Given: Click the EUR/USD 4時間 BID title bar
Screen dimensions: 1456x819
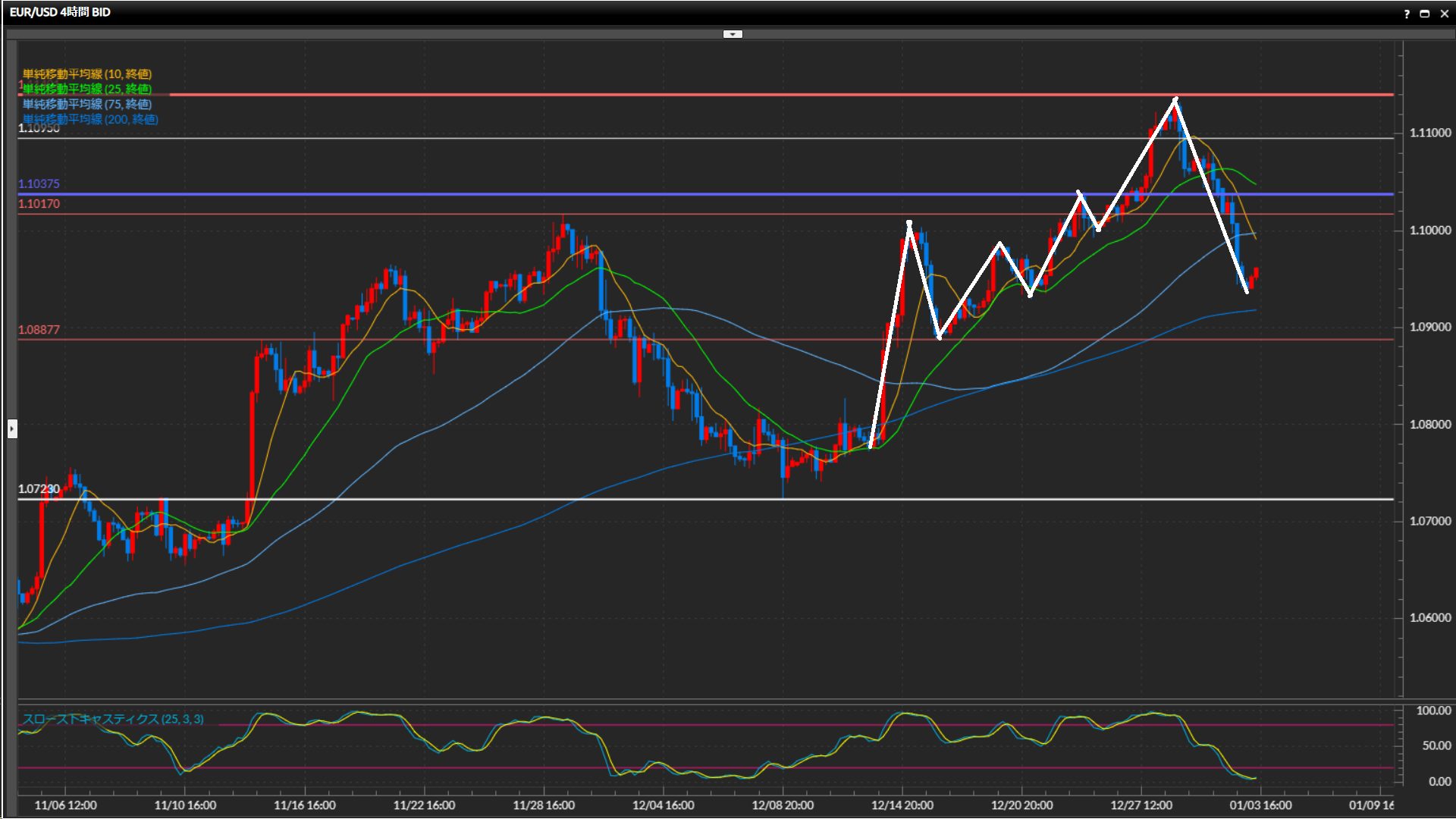Looking at the screenshot, I should tap(60, 12).
